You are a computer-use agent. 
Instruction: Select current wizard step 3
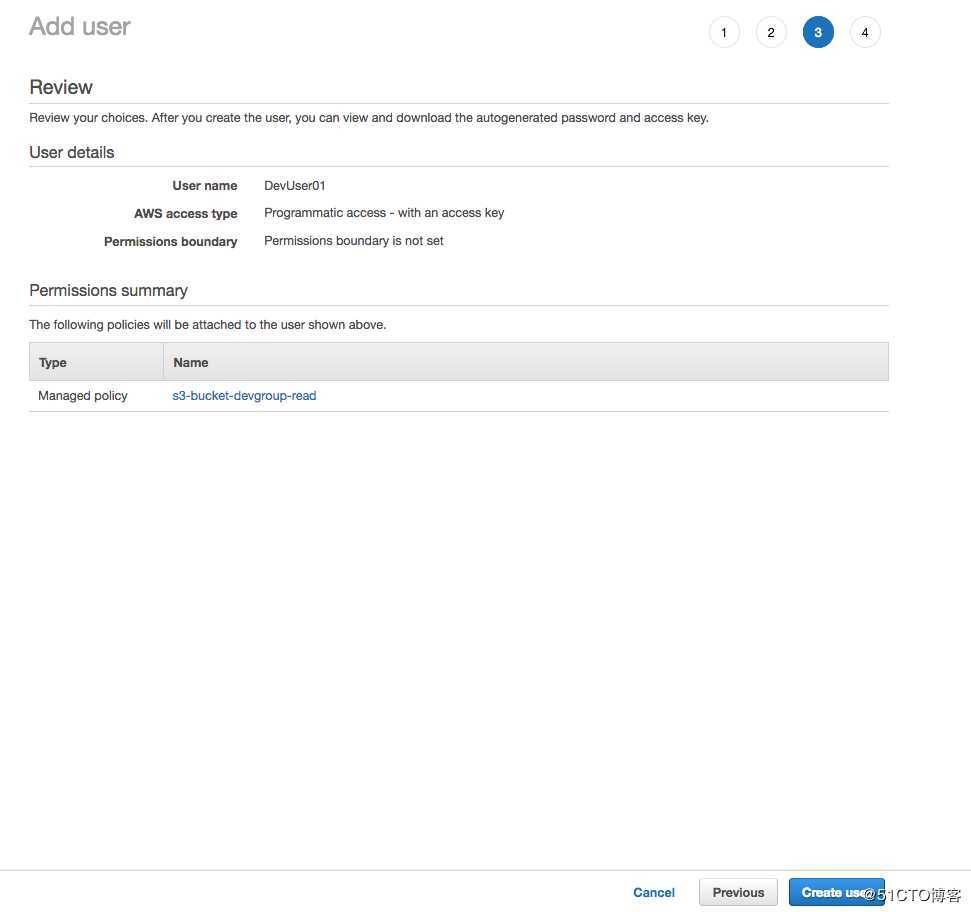(x=818, y=32)
